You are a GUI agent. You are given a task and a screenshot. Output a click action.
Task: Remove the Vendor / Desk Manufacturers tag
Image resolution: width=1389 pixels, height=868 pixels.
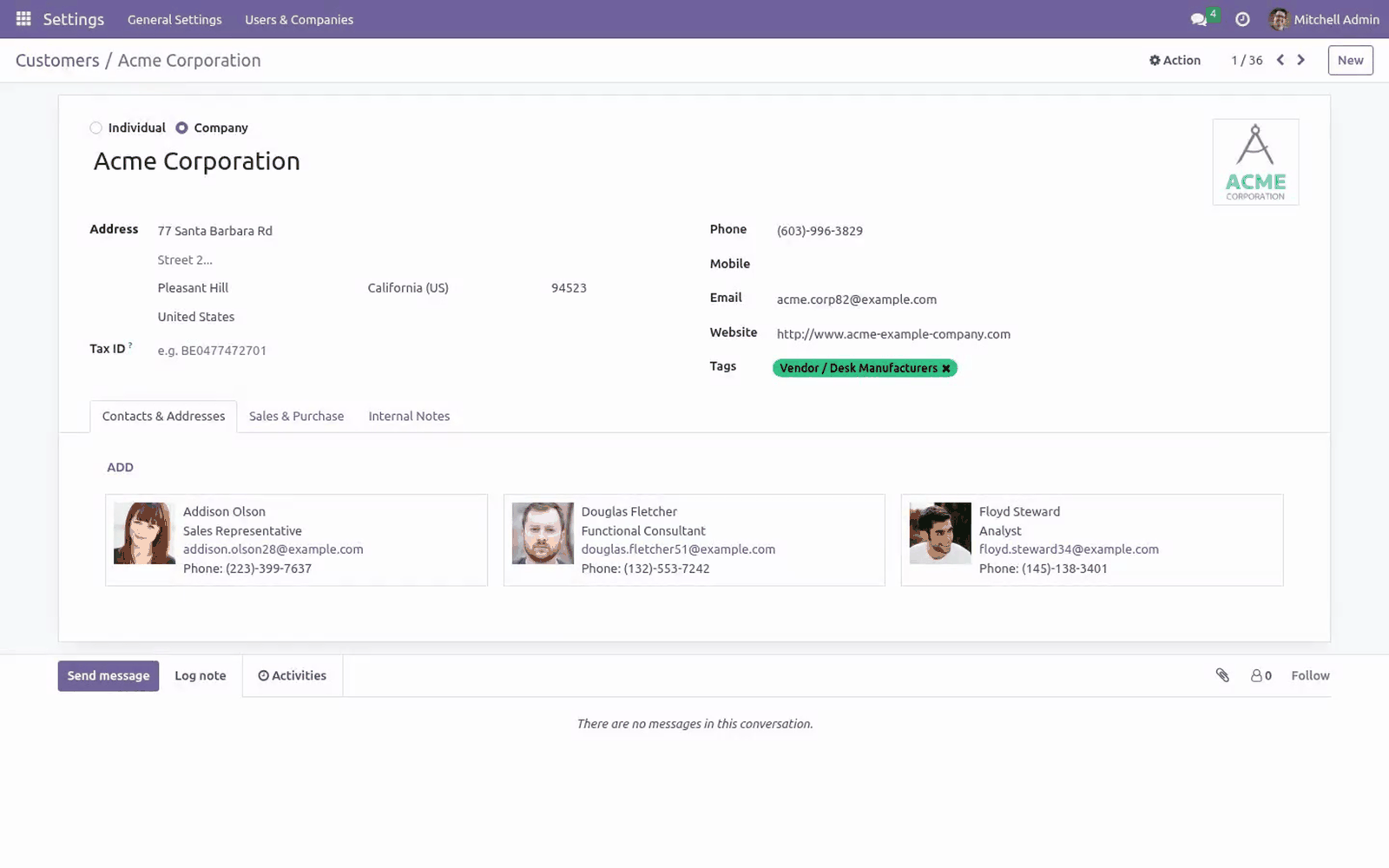946,368
